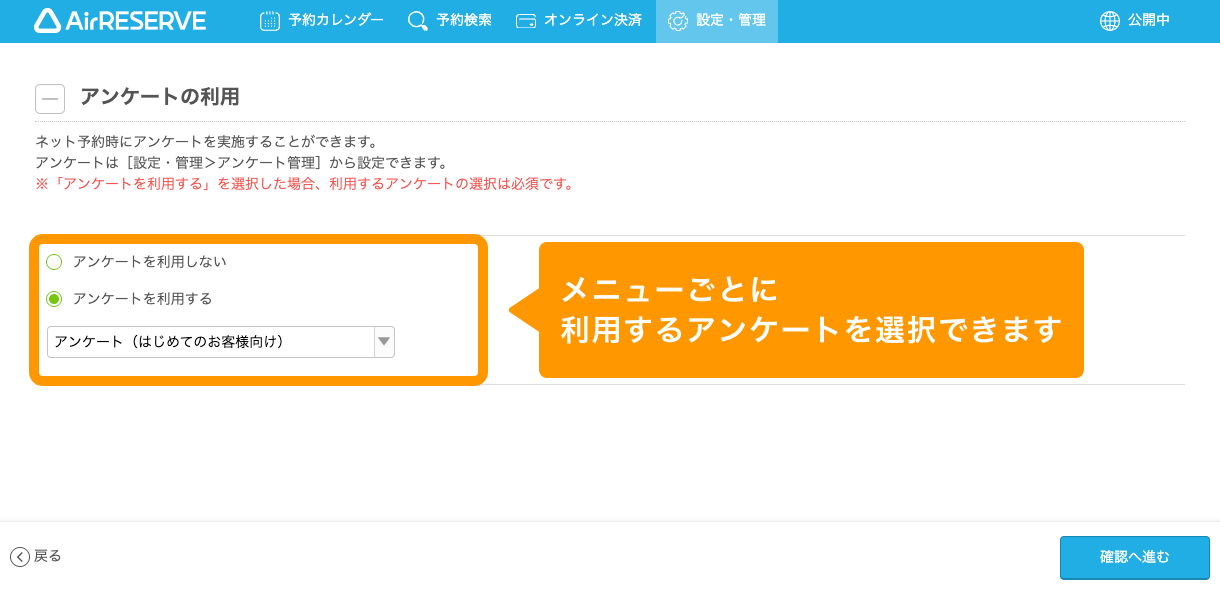1220x600 pixels.
Task: Click the circled back arrow beside 戻る
Action: pos(22,556)
